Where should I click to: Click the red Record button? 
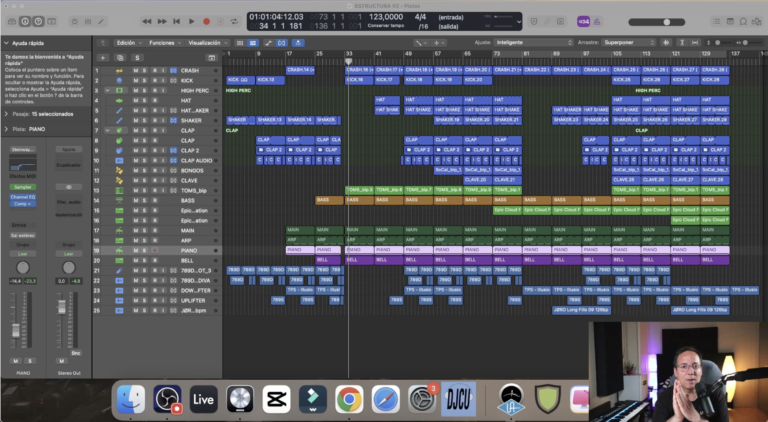(x=206, y=22)
